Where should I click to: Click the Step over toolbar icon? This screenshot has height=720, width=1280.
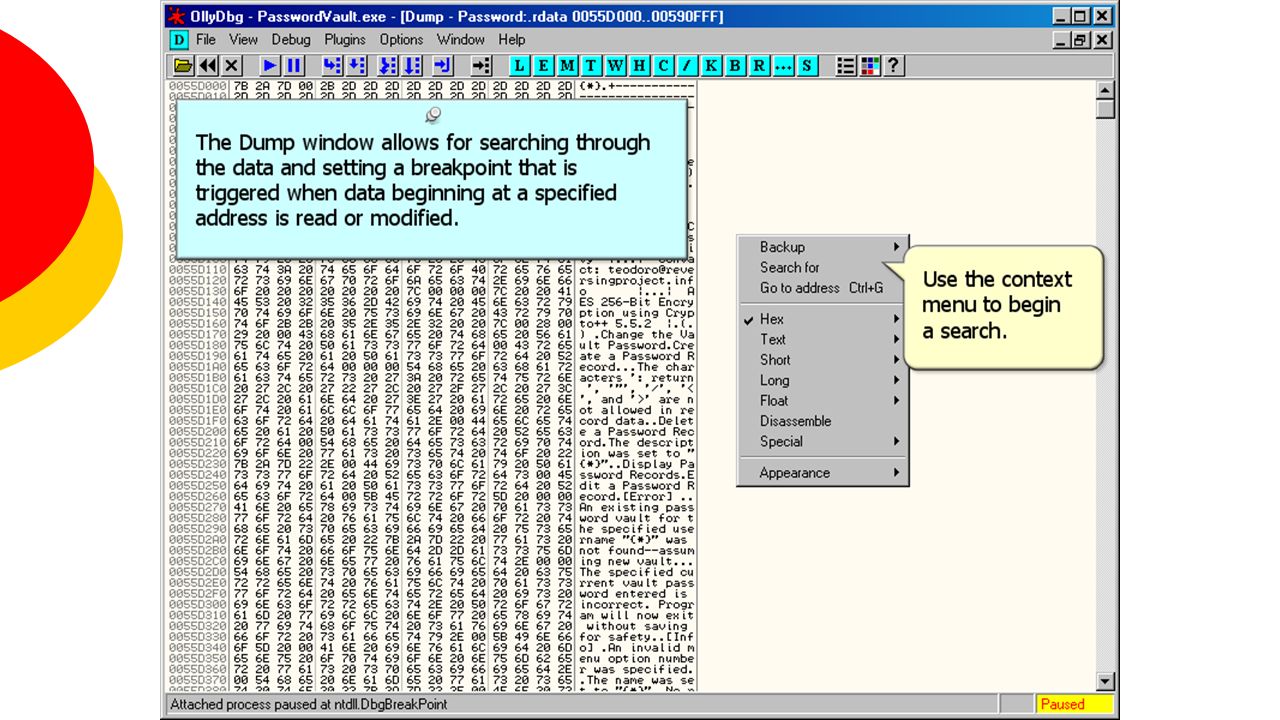pos(357,66)
